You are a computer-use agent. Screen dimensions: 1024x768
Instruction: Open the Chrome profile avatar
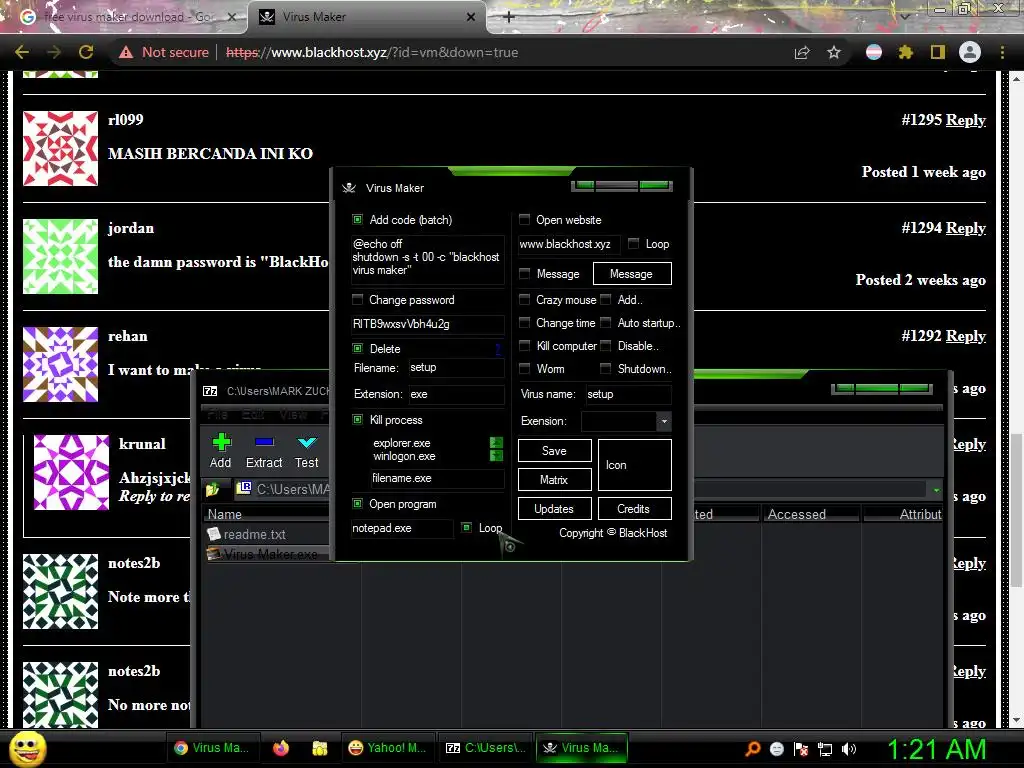[x=970, y=52]
